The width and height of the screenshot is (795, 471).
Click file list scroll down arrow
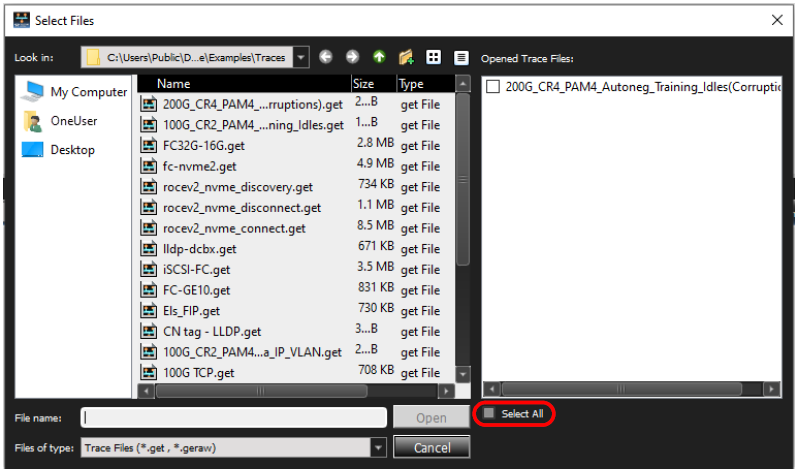[x=462, y=375]
